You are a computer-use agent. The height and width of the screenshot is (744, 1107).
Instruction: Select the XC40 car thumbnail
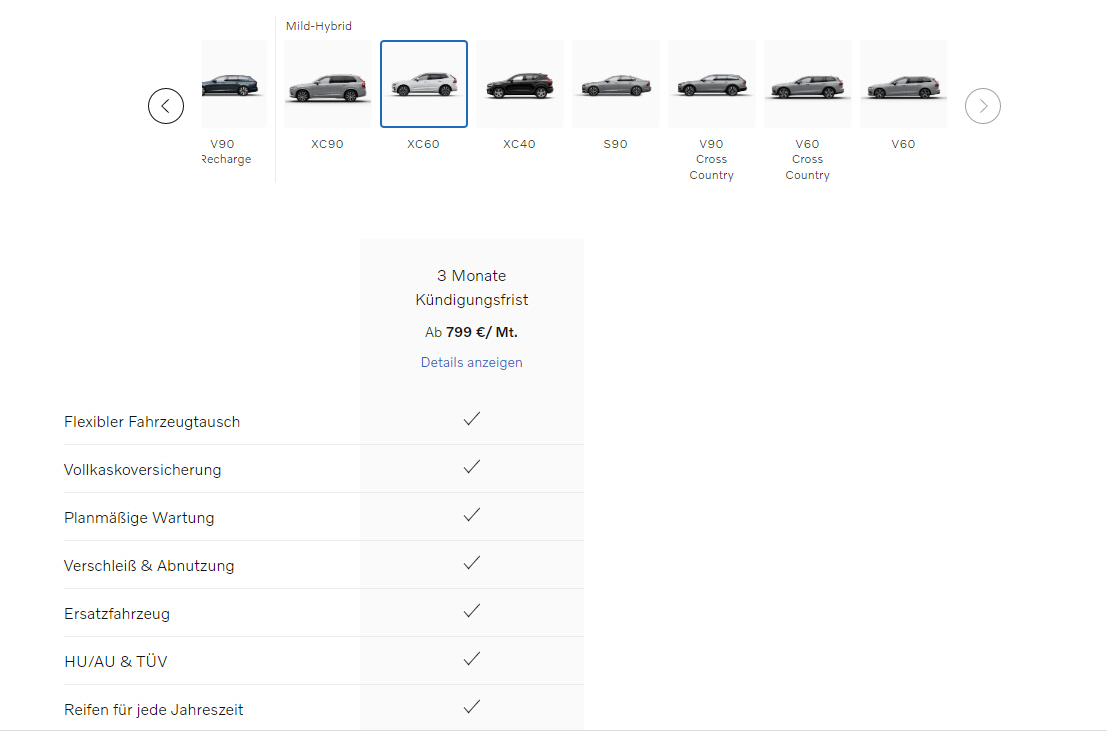click(x=520, y=84)
